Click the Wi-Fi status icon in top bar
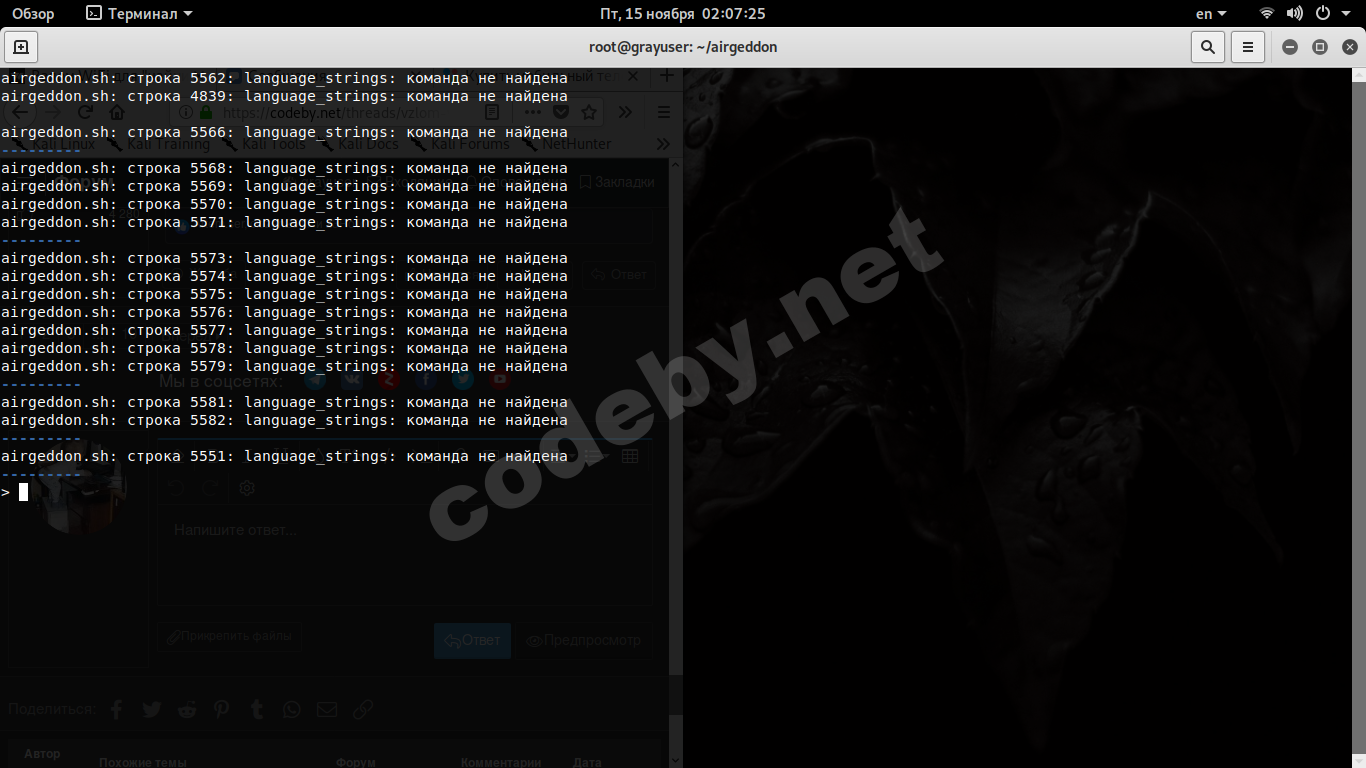 pyautogui.click(x=1267, y=14)
